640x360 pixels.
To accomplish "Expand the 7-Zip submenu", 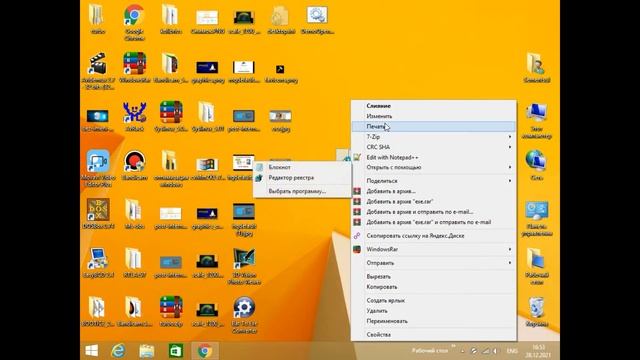I will (433, 137).
